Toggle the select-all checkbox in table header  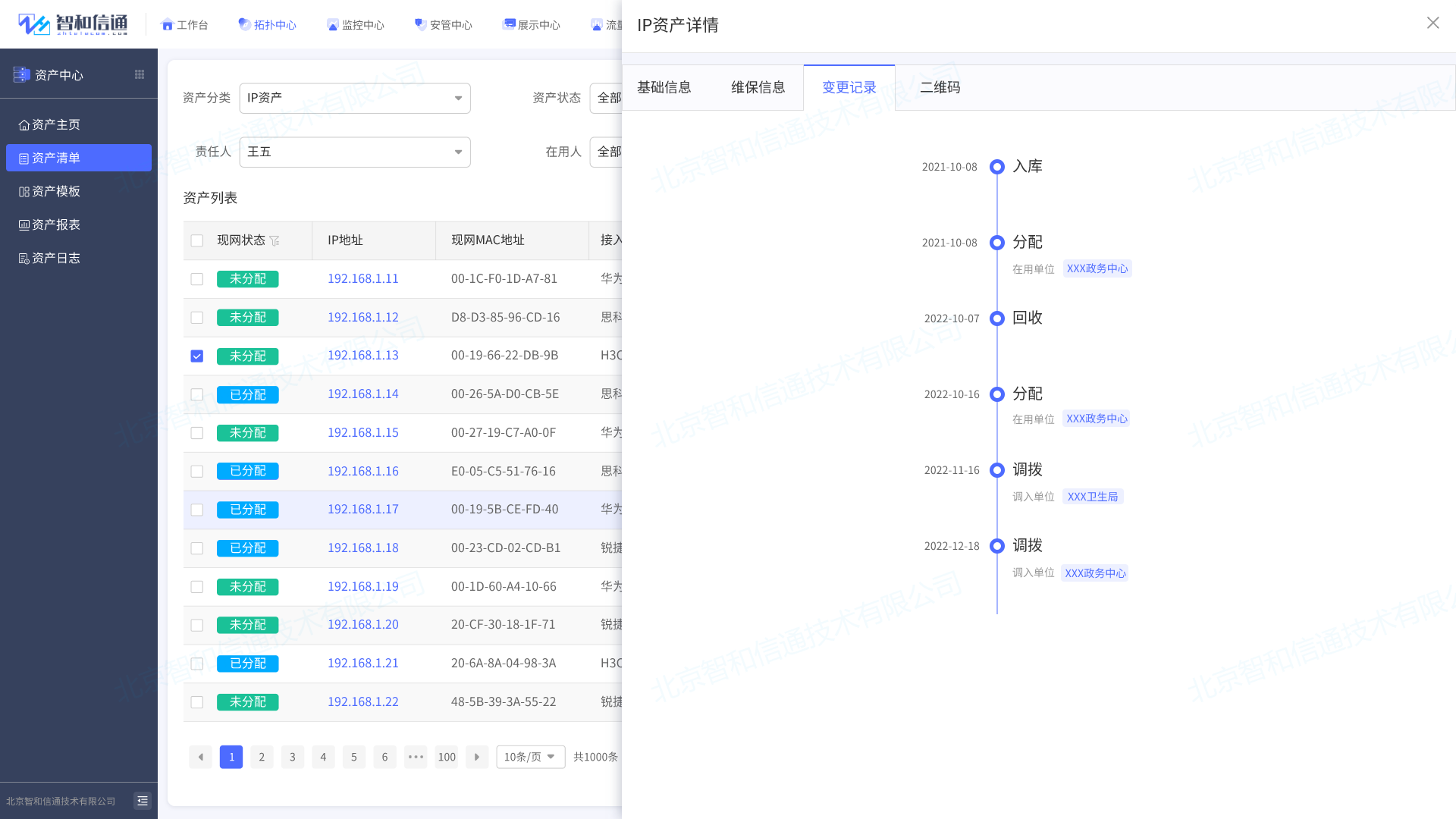(196, 240)
